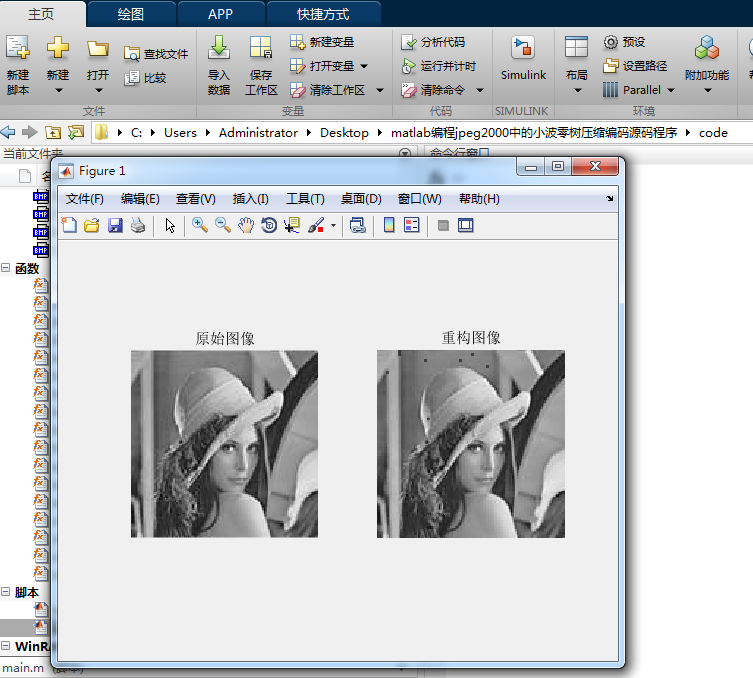Image resolution: width=753 pixels, height=678 pixels.
Task: Click the yellow plus New (新建) icon
Action: pos(58,48)
